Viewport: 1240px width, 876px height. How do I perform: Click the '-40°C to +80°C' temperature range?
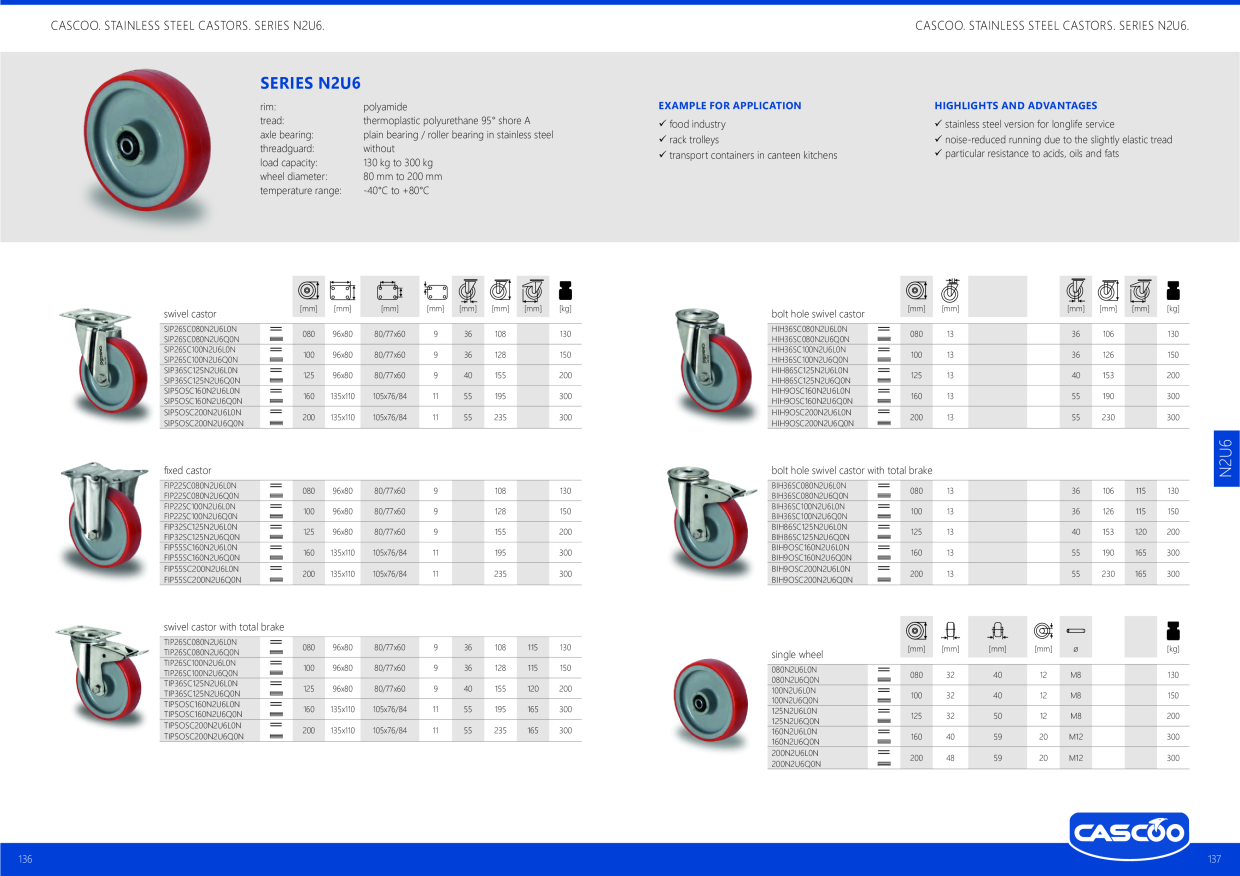(396, 190)
